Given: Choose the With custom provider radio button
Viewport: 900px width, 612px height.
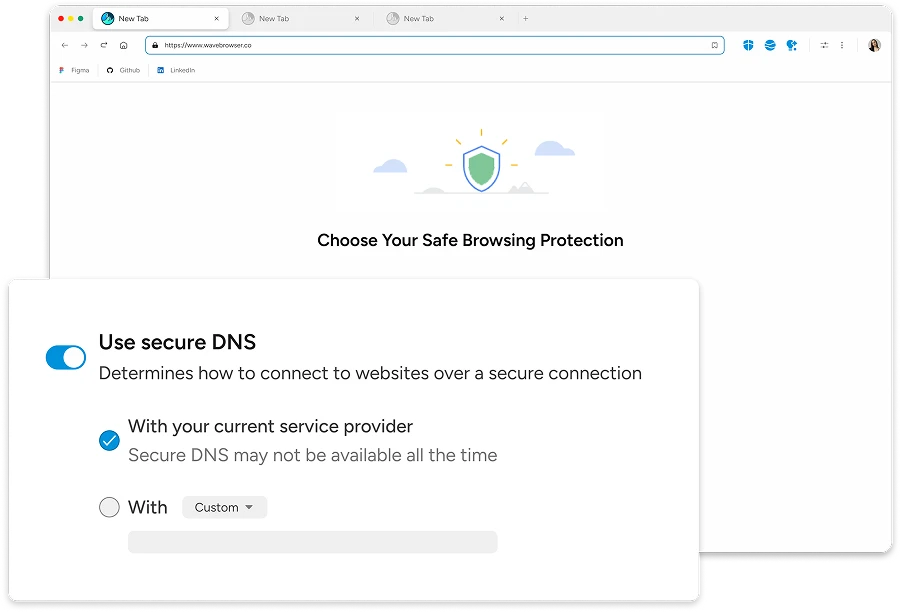Looking at the screenshot, I should click(x=110, y=507).
